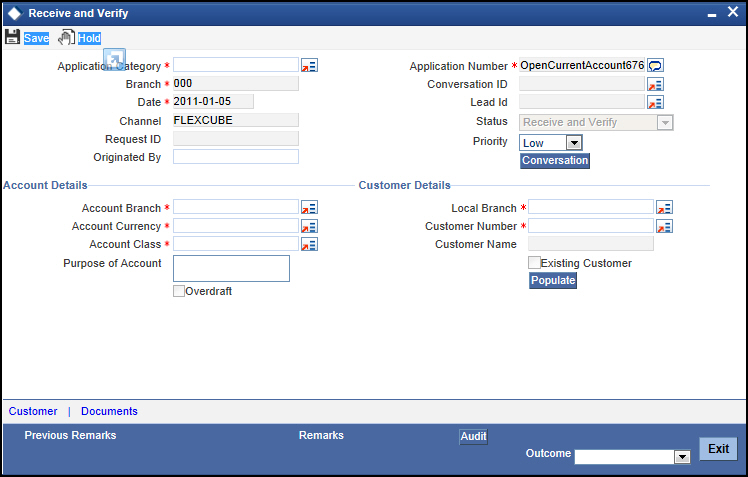
Task: Open the Local Branch lookup icon
Action: (664, 207)
